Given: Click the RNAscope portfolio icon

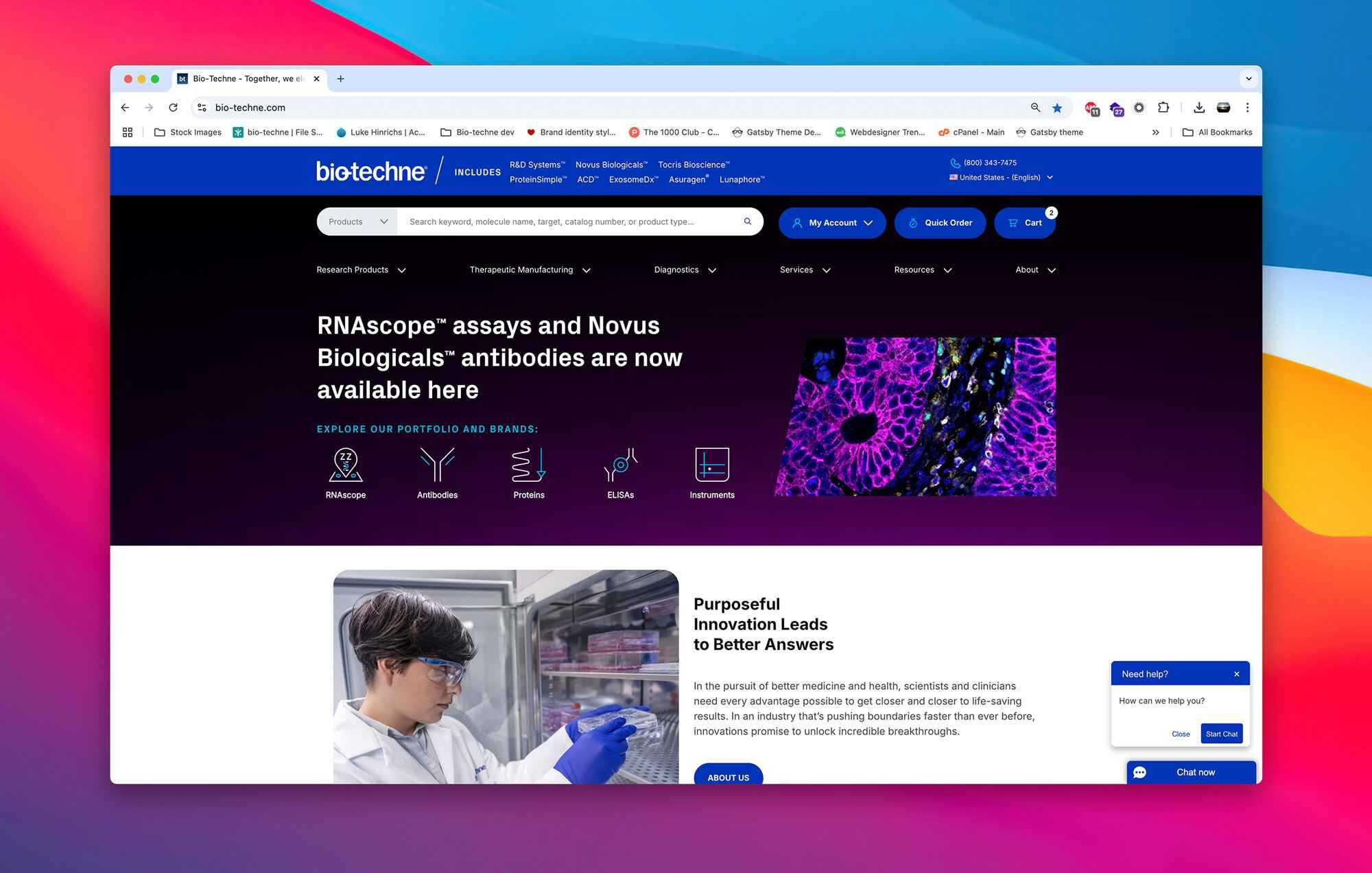Looking at the screenshot, I should tap(346, 465).
